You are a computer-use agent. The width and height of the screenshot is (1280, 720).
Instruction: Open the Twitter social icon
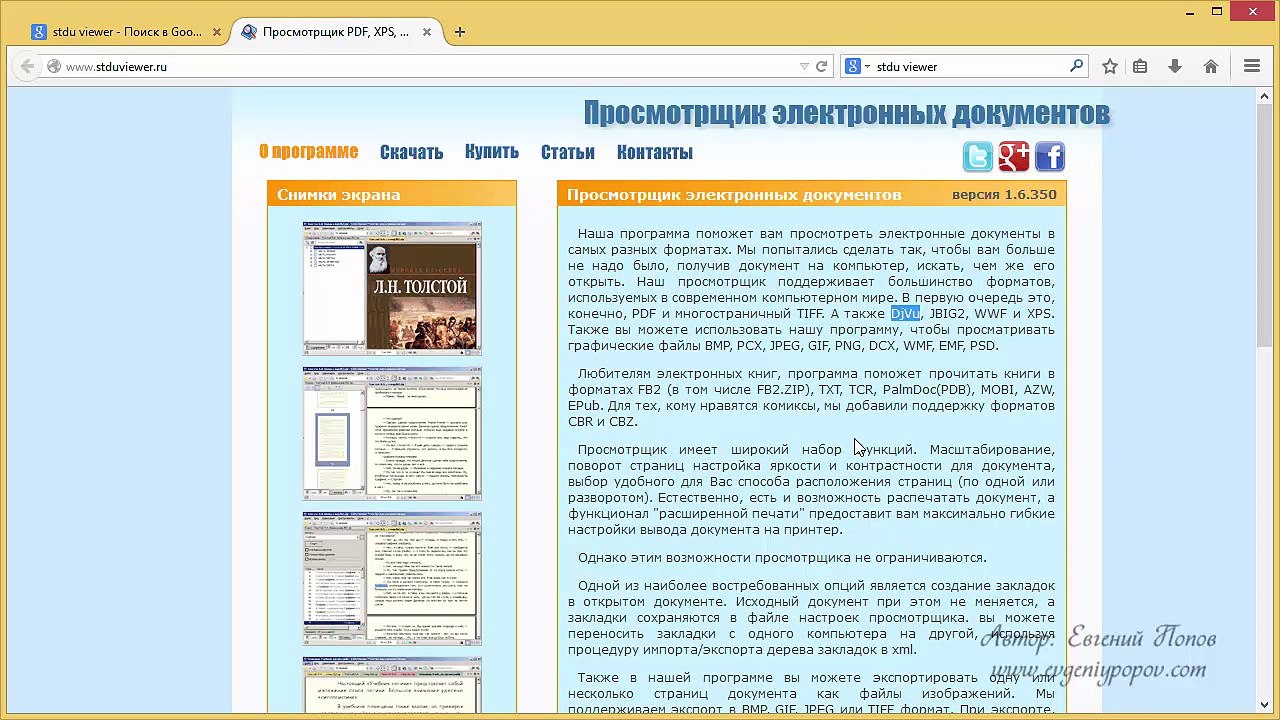pyautogui.click(x=978, y=157)
